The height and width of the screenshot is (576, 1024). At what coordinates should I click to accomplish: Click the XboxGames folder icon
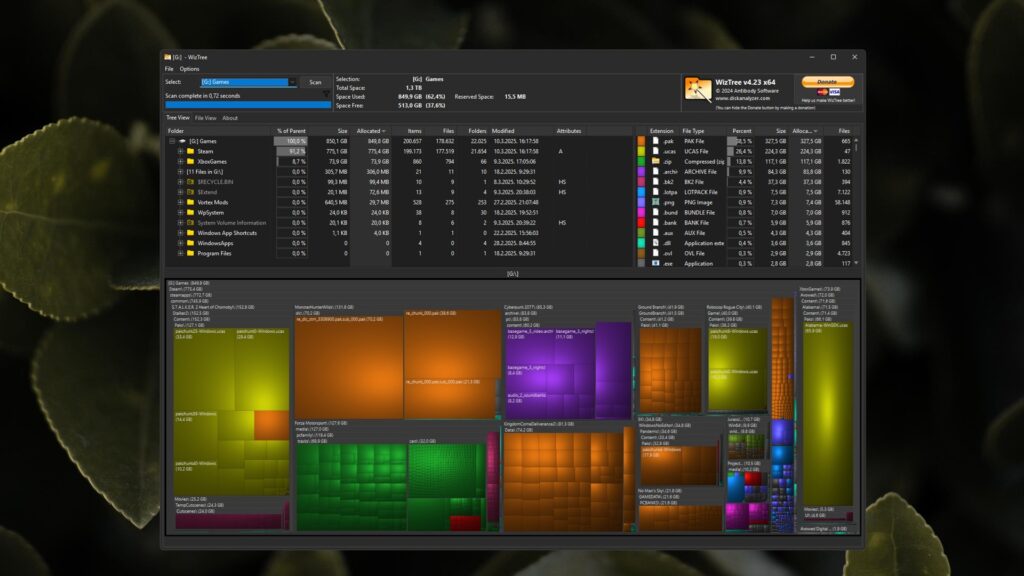191,161
